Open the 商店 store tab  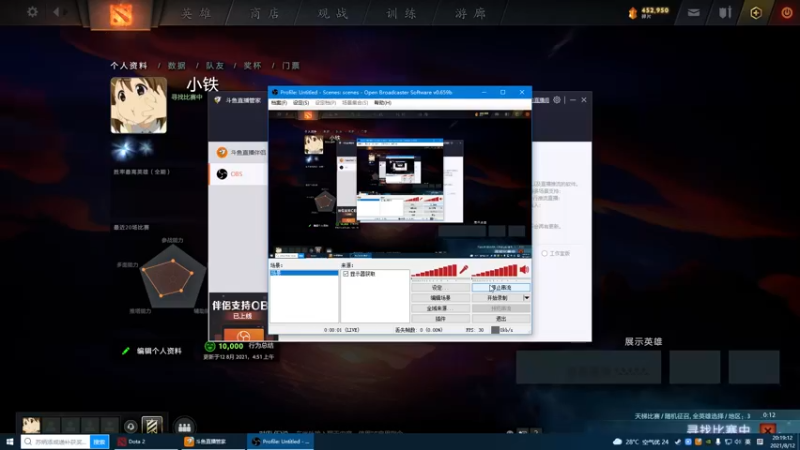pos(265,13)
